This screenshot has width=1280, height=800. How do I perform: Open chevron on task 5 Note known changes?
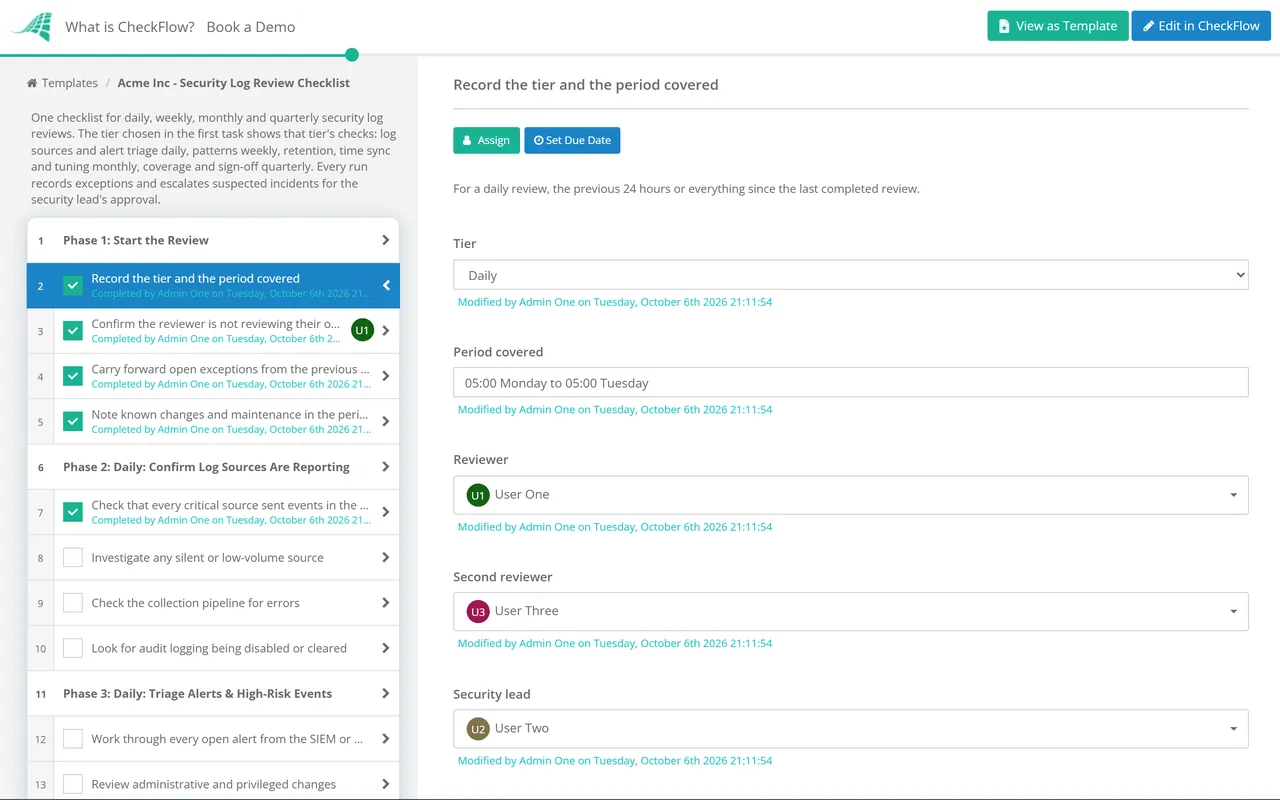(x=386, y=421)
